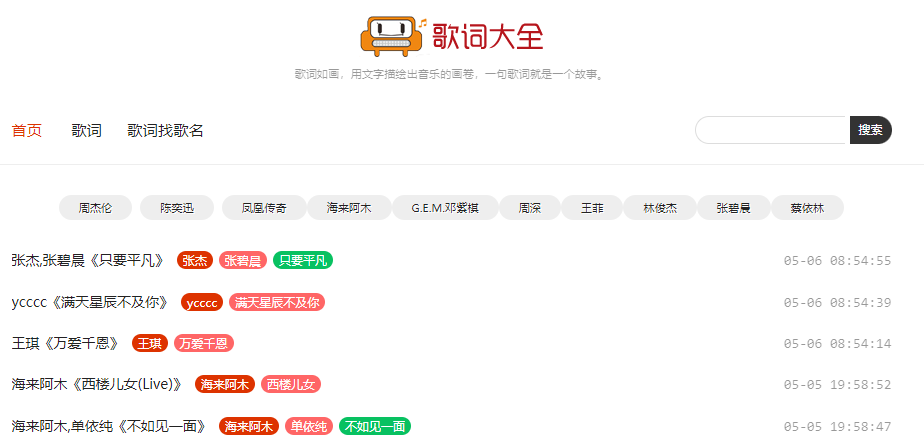Click the pink 单依纯 tag
The width and height of the screenshot is (924, 443).
[x=309, y=426]
